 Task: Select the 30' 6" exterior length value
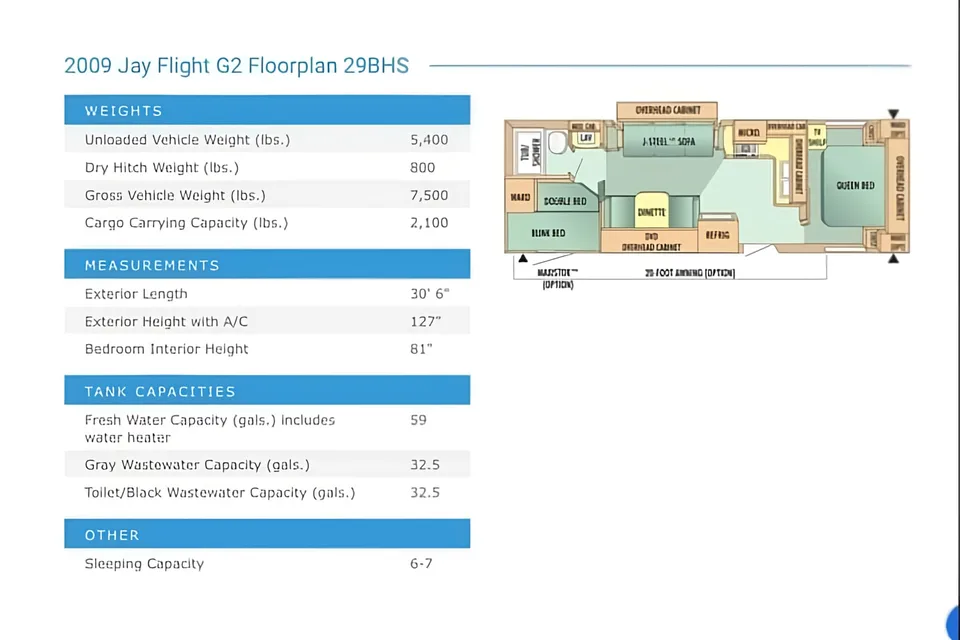[430, 294]
